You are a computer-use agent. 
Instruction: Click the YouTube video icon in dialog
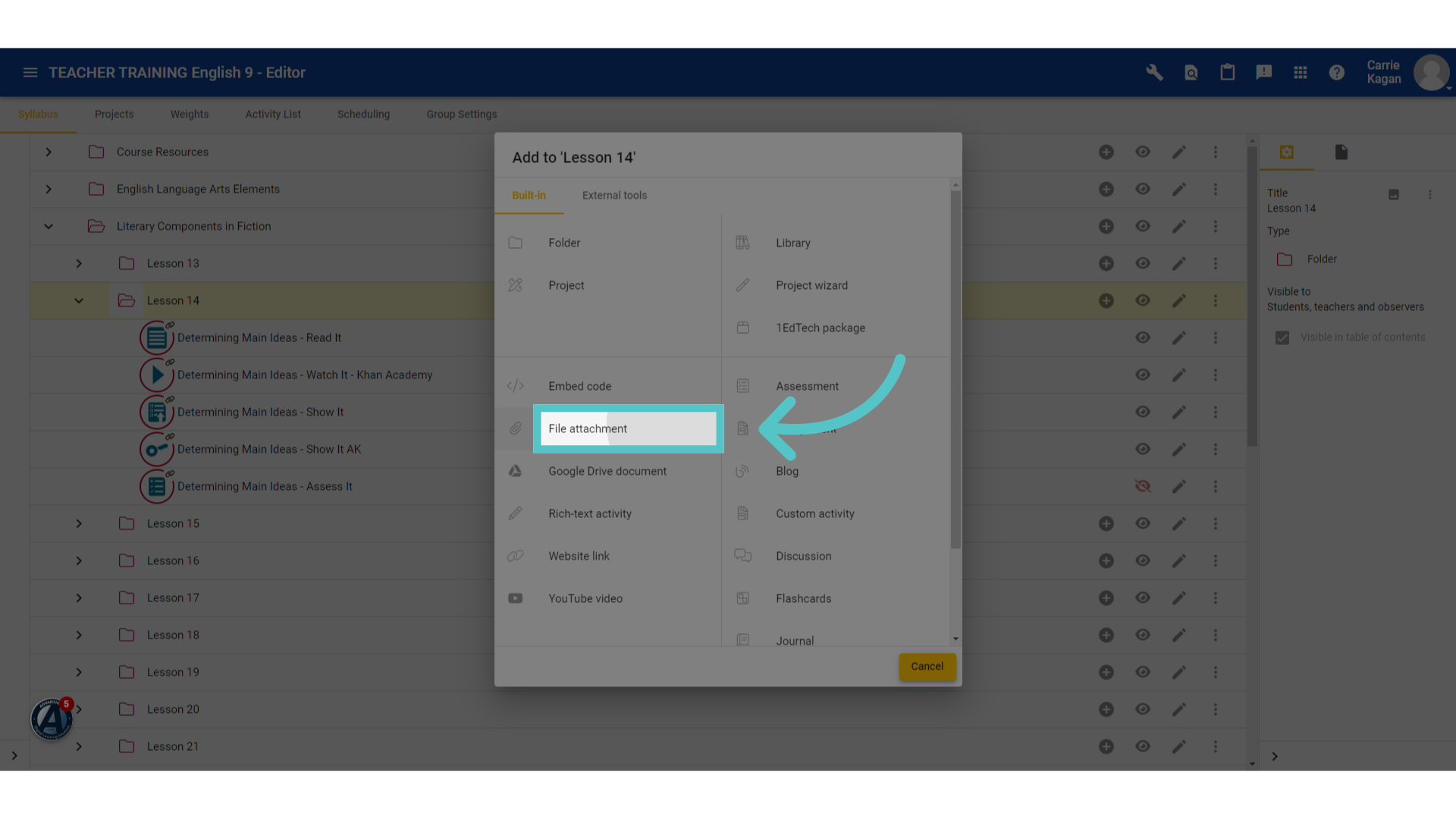click(x=516, y=598)
